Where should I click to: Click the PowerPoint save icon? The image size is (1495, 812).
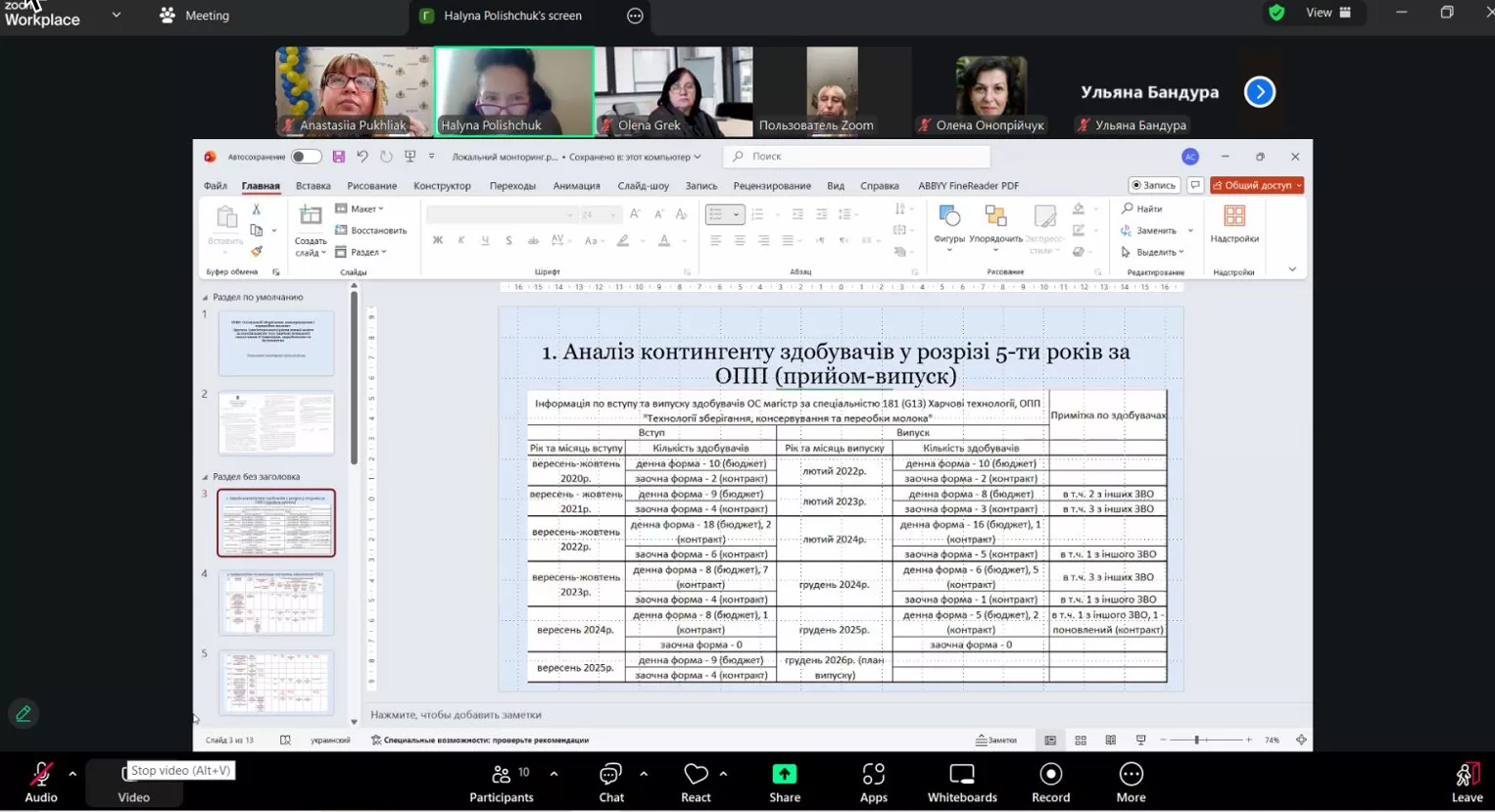pyautogui.click(x=339, y=157)
